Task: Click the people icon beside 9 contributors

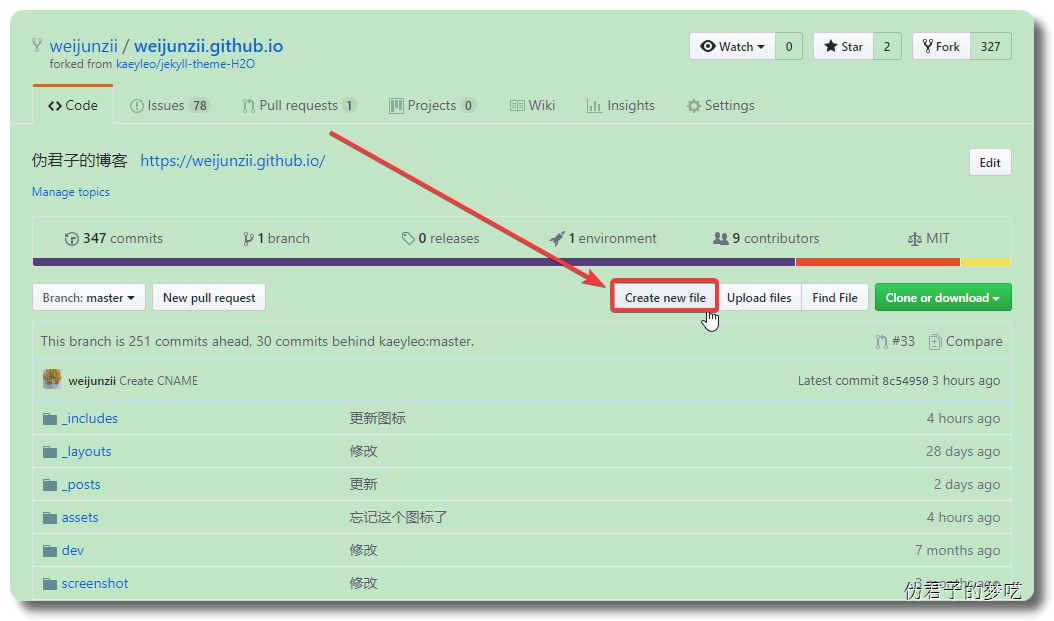Action: coord(721,239)
